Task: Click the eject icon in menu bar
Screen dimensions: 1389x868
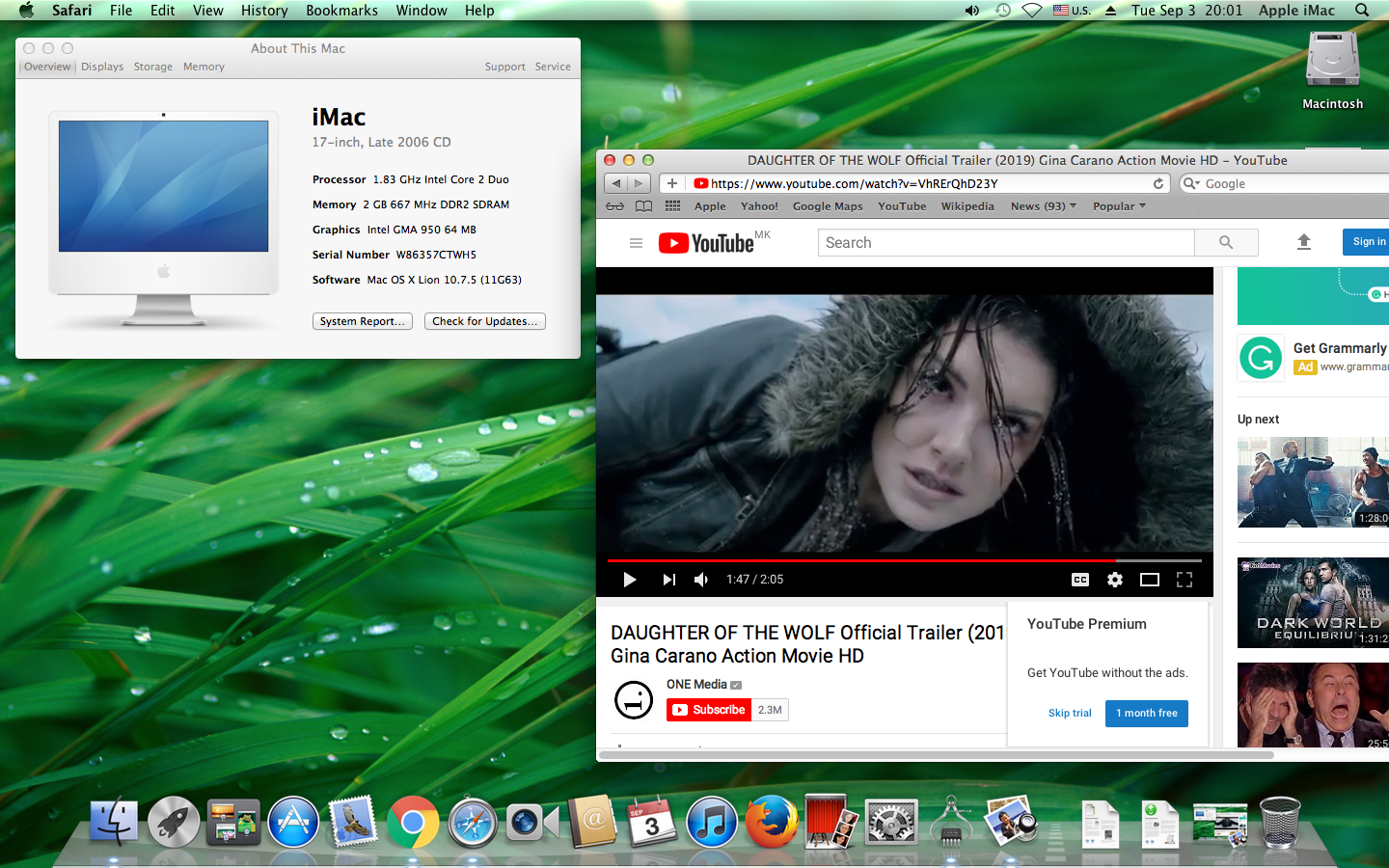Action: pyautogui.click(x=1110, y=11)
